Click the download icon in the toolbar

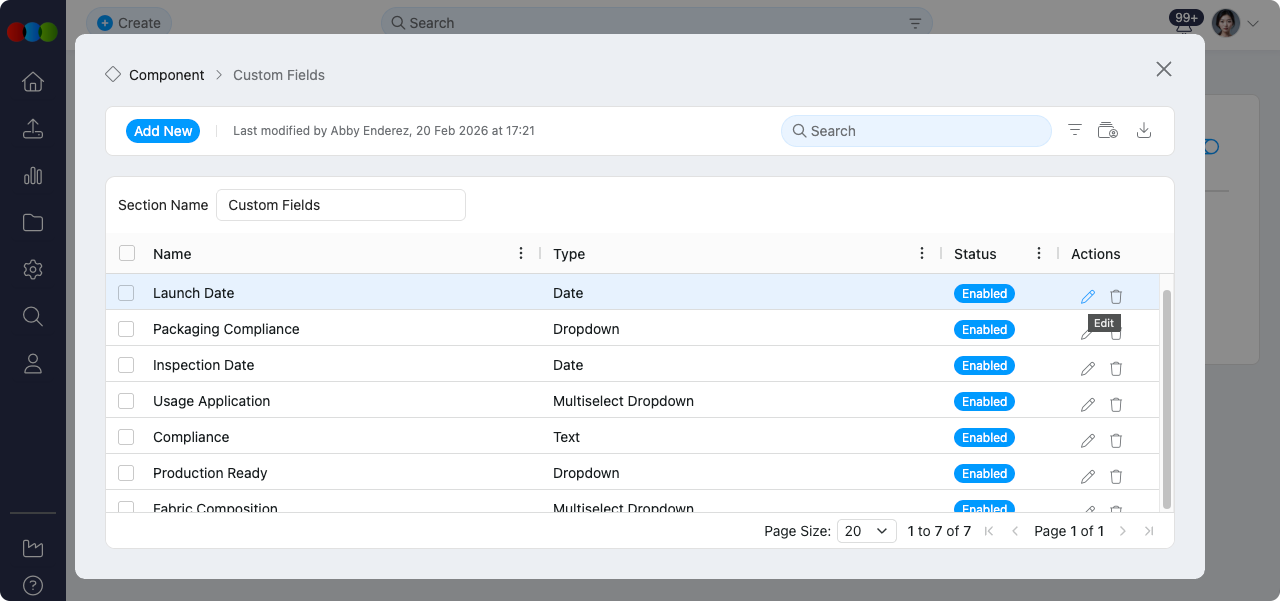[1145, 130]
